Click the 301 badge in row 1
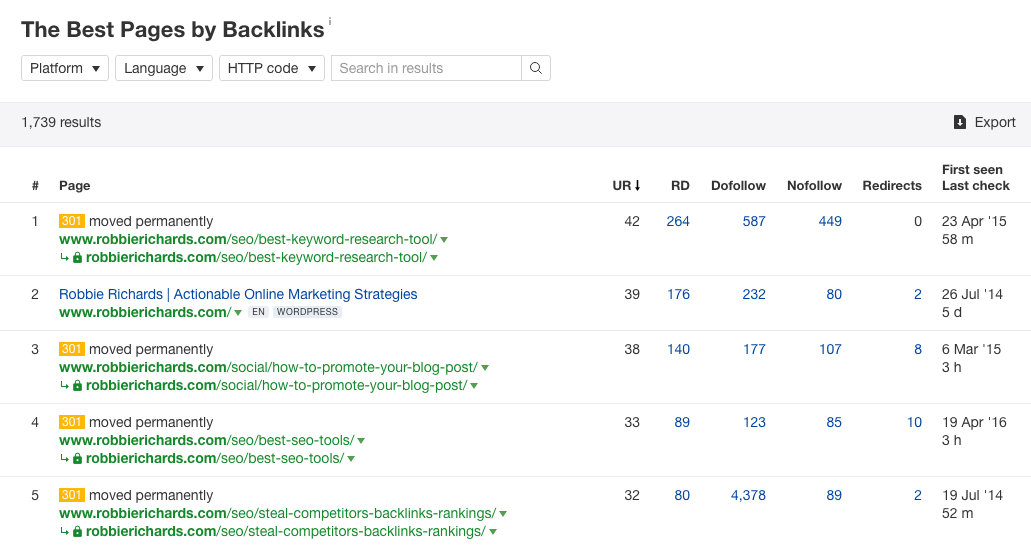1031x548 pixels. (72, 221)
